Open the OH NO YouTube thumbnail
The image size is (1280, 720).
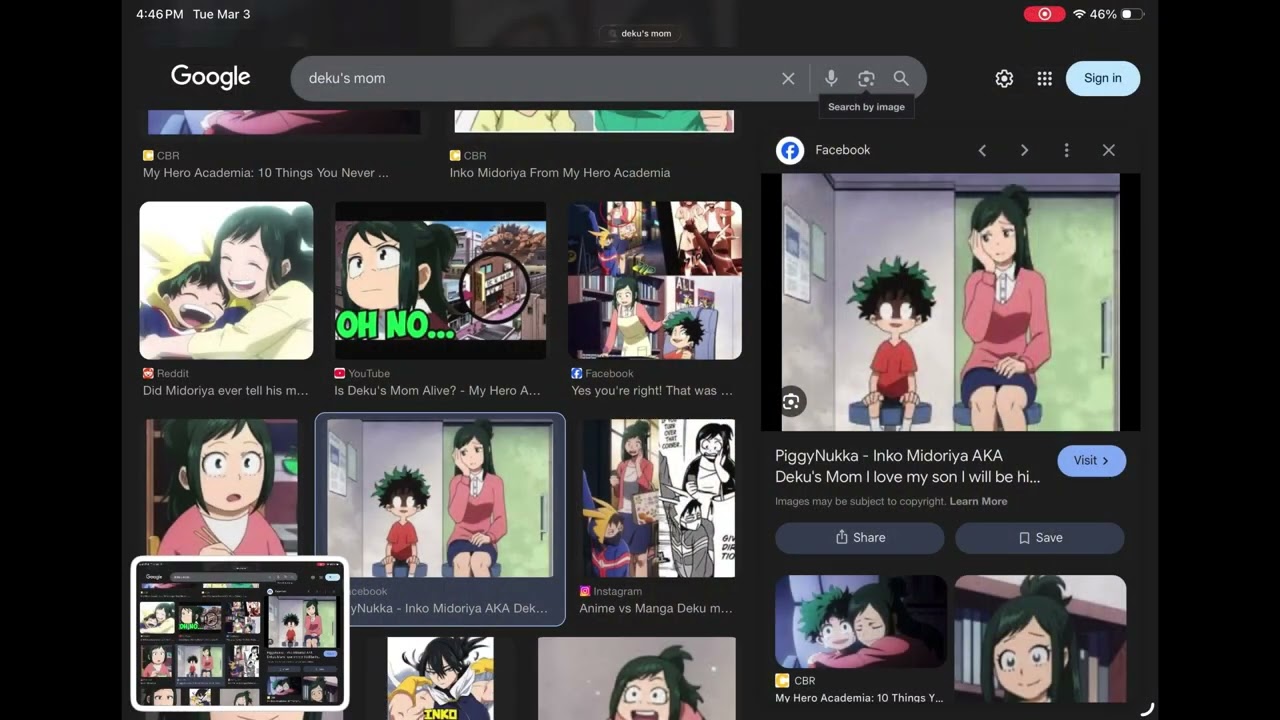tap(440, 280)
